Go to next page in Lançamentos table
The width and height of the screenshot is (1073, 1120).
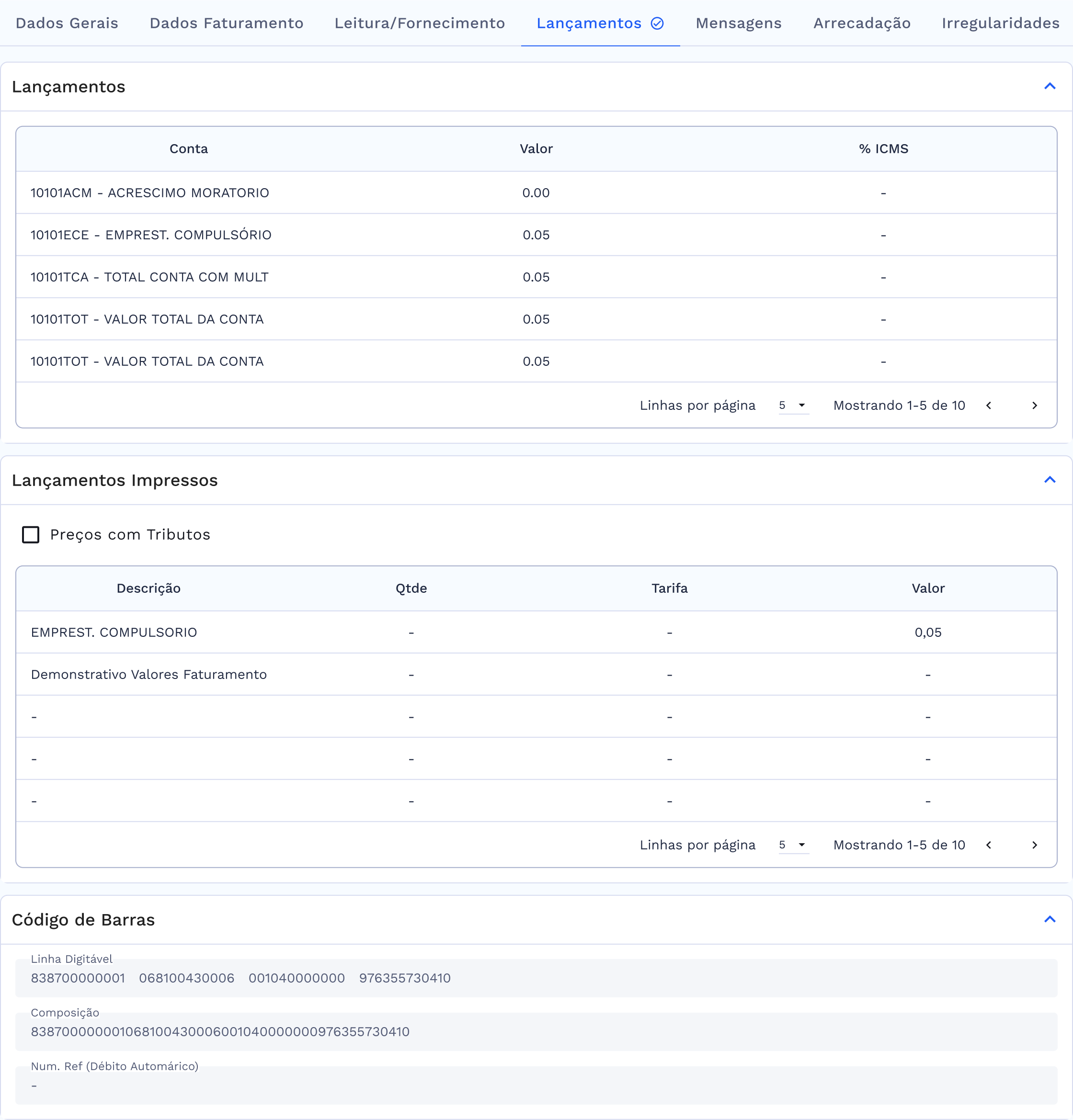tap(1034, 406)
